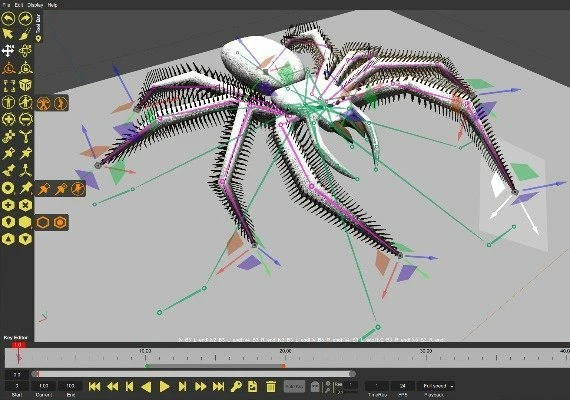
Task: Select the arrow picker tool
Action: click(8, 35)
